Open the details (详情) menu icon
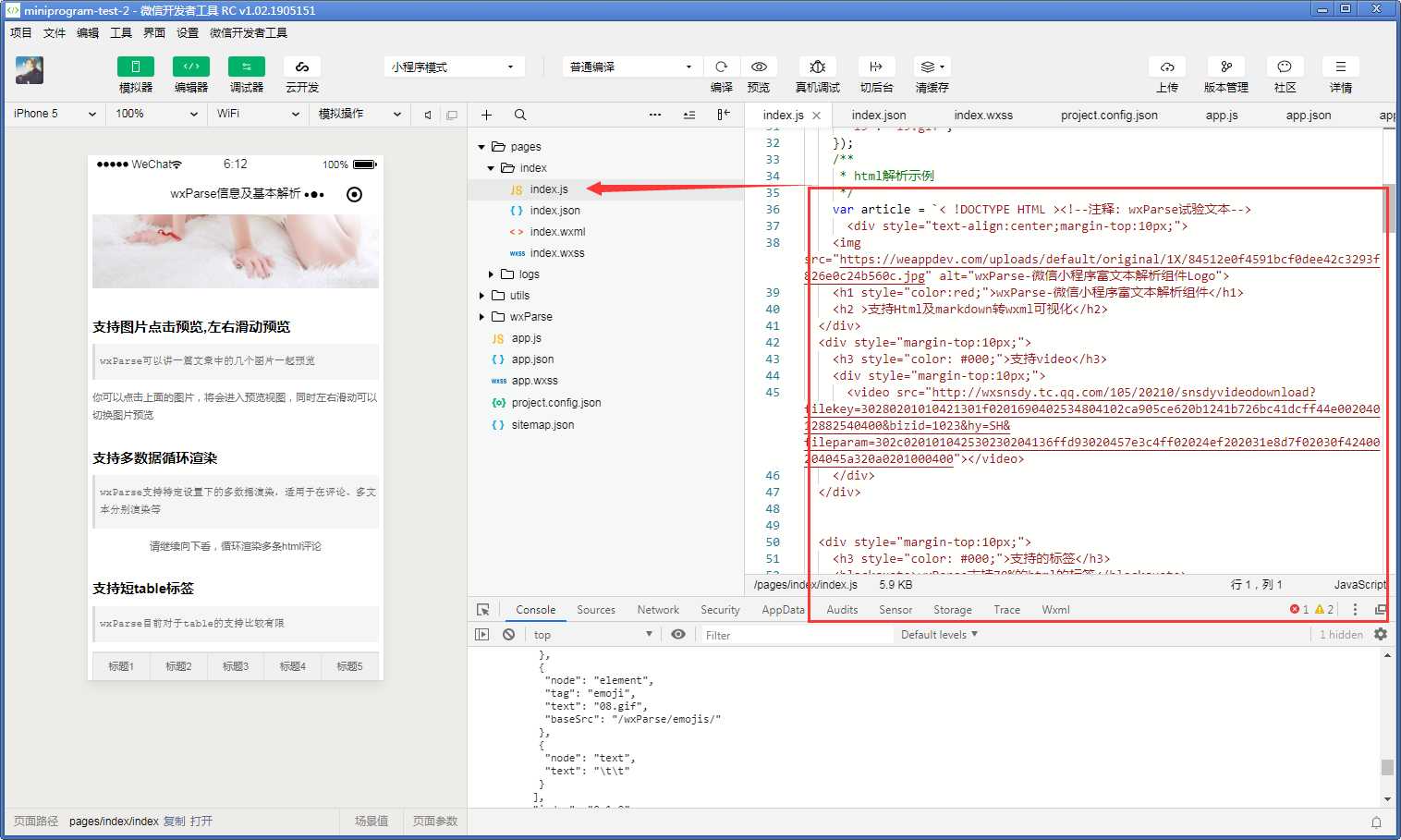Image resolution: width=1401 pixels, height=840 pixels. [x=1341, y=67]
